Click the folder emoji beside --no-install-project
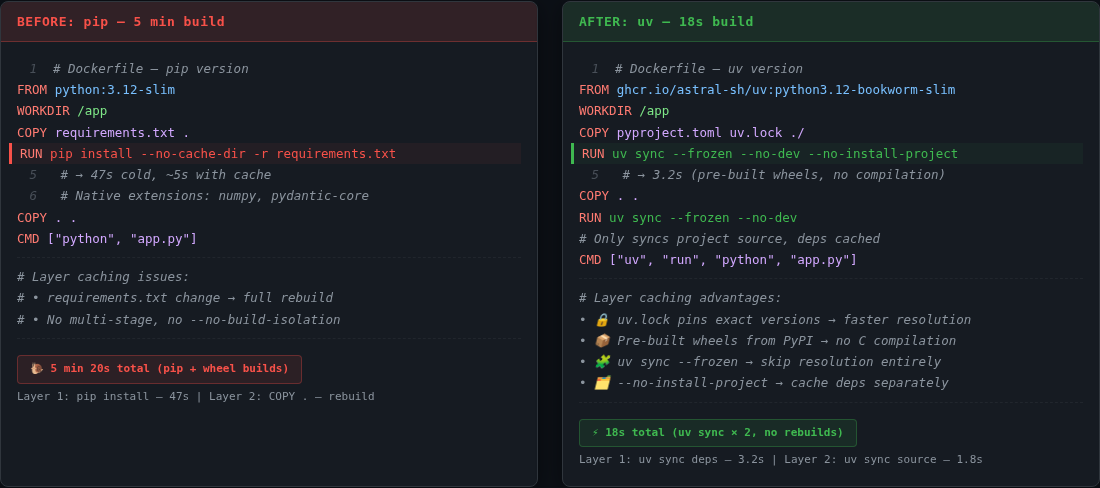1100x488 pixels. [x=602, y=383]
